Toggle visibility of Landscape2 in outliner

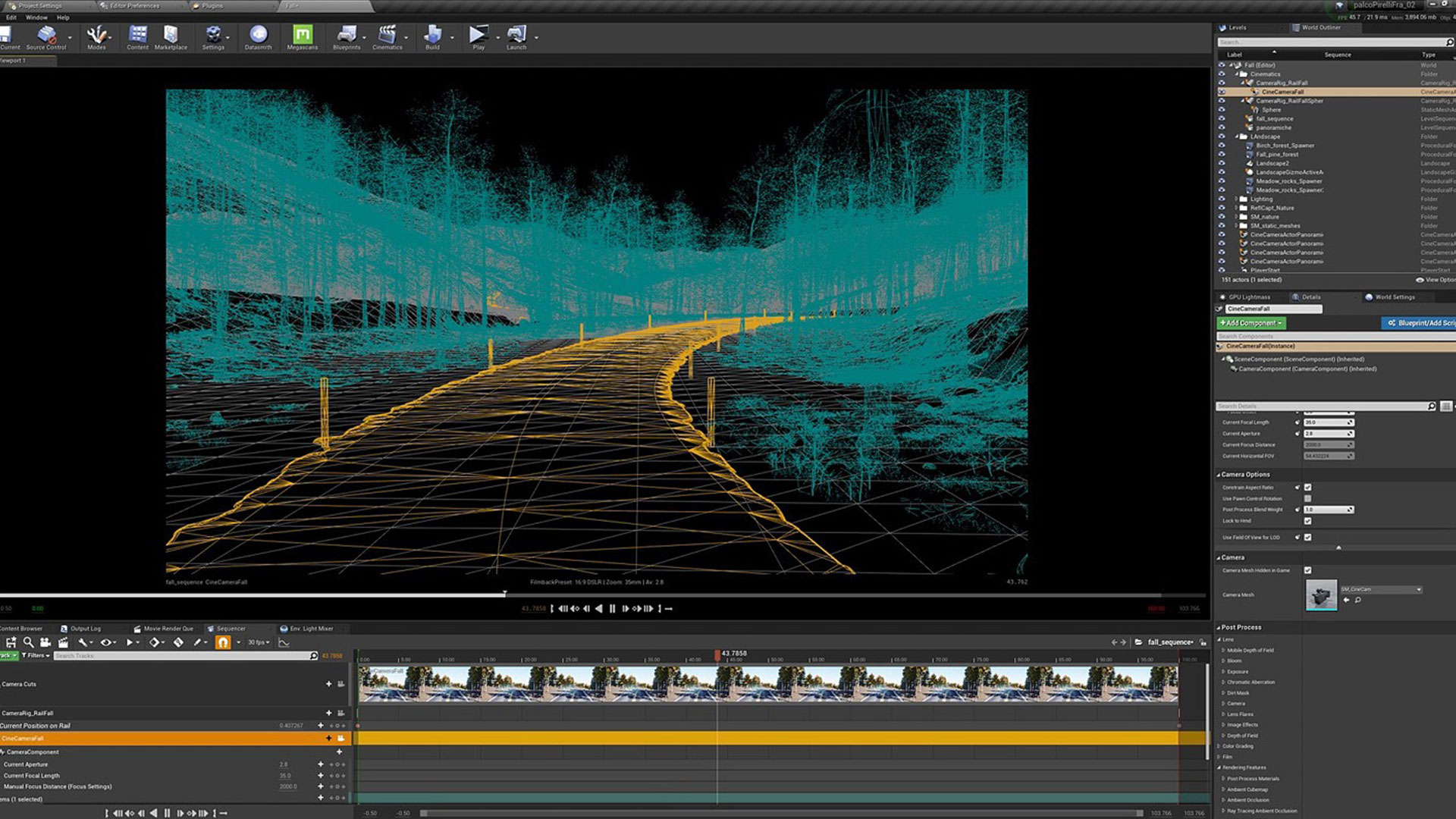click(x=1222, y=164)
